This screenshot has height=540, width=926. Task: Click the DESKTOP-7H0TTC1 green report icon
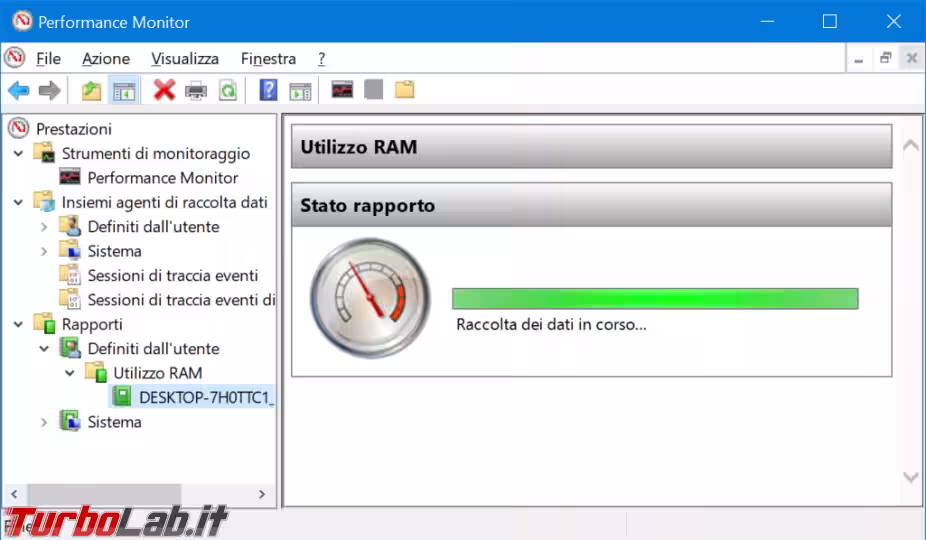pos(122,396)
